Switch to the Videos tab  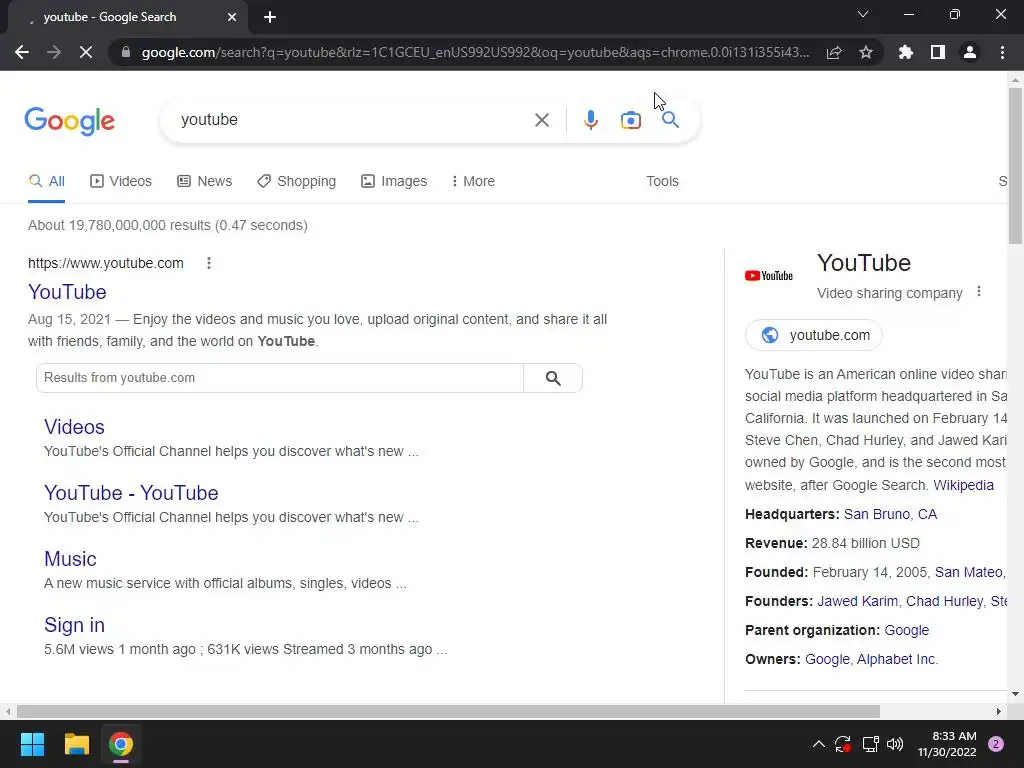[x=121, y=182]
